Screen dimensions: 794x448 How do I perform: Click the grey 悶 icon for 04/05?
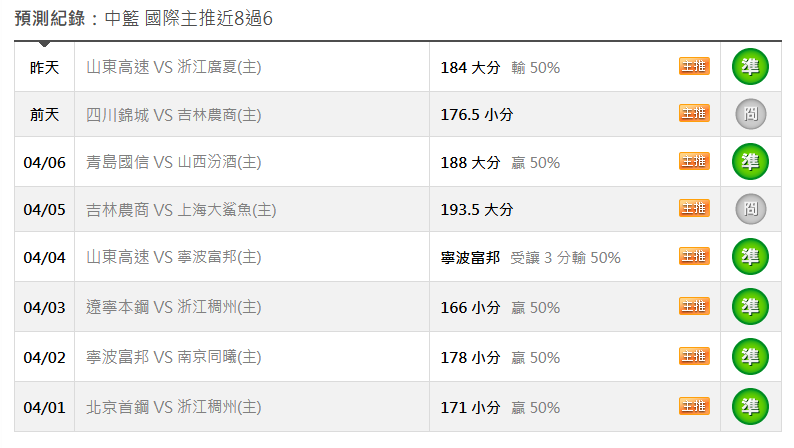click(x=750, y=209)
